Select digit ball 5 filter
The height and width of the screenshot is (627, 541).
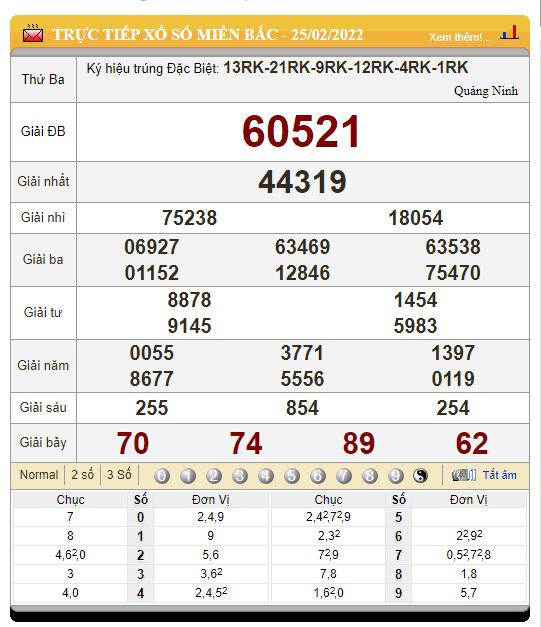point(291,476)
